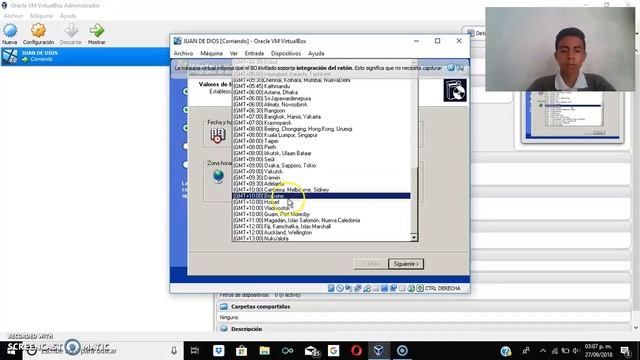Choose GMT+05:45 Kathmandu time zone
The height and width of the screenshot is (360, 640).
[x=321, y=86]
